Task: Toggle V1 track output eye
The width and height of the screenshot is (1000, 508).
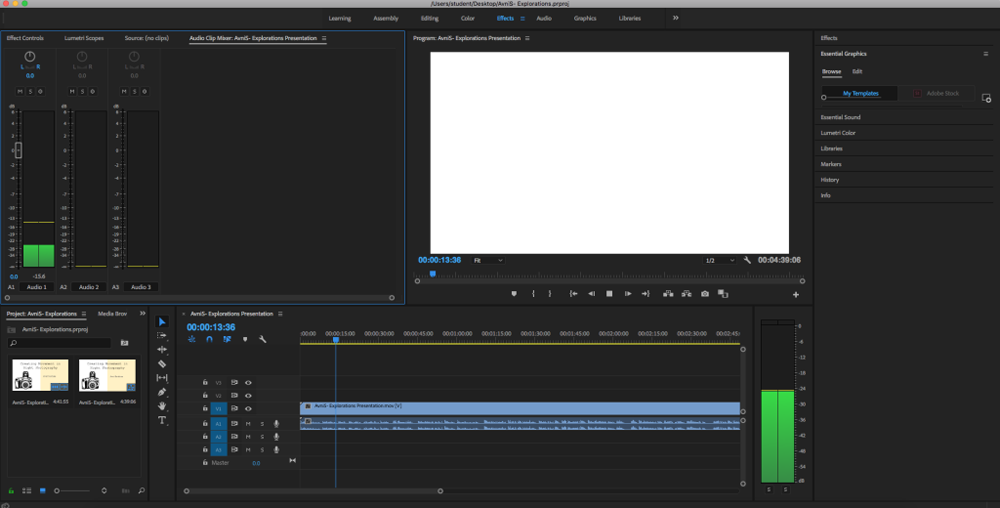Action: tap(248, 409)
